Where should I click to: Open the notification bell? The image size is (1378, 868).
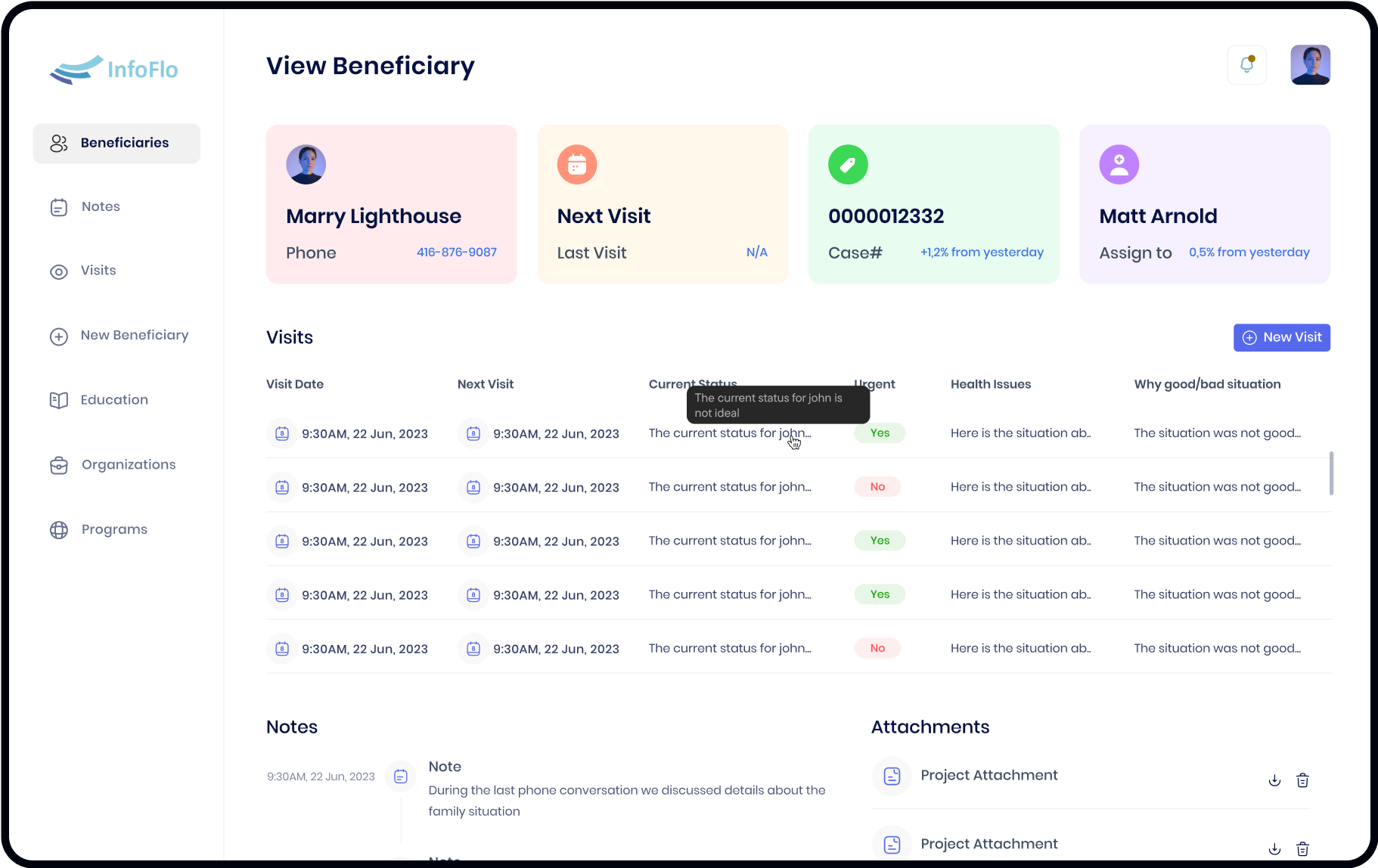pos(1246,65)
